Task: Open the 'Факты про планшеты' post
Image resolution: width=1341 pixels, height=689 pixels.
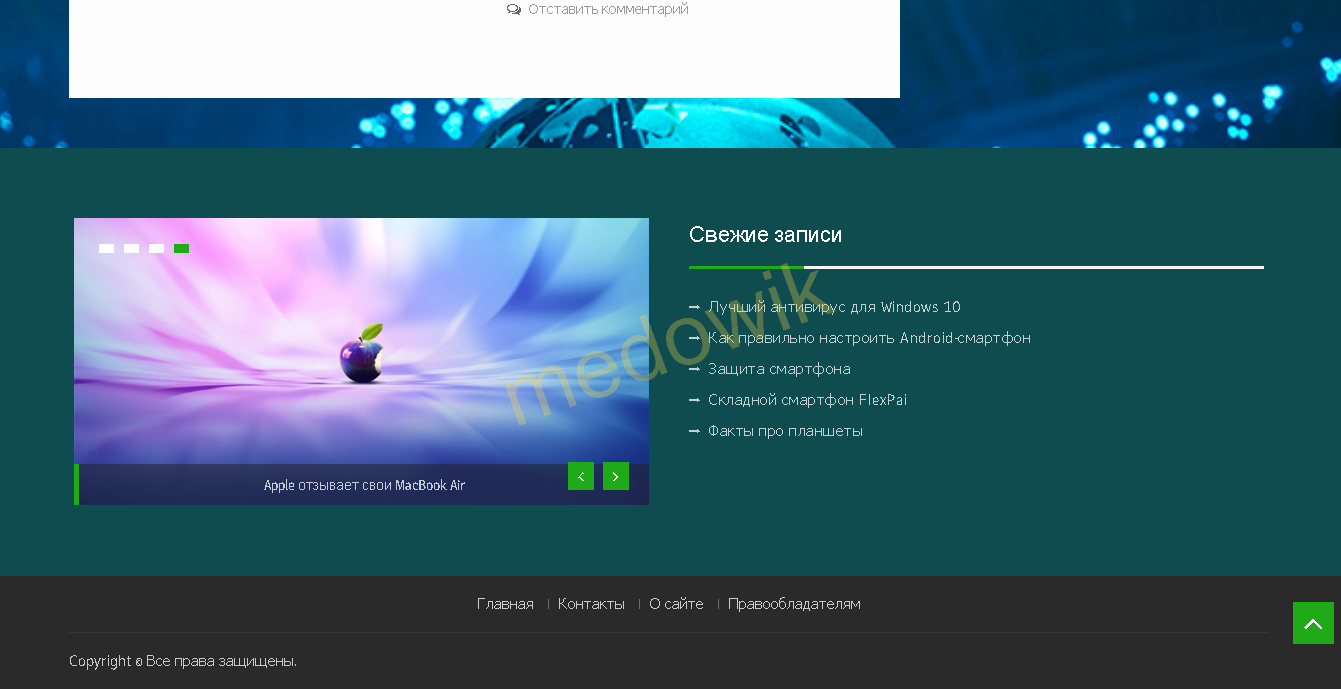Action: (x=785, y=431)
